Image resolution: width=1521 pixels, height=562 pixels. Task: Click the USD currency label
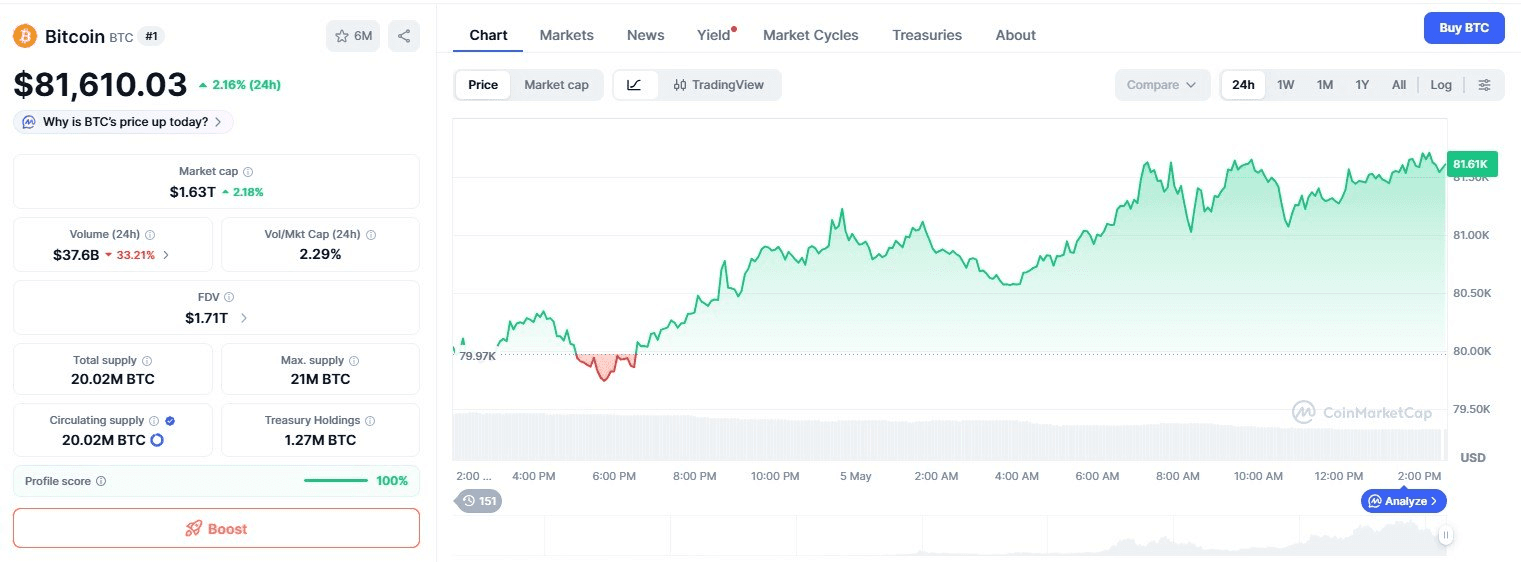point(1473,458)
